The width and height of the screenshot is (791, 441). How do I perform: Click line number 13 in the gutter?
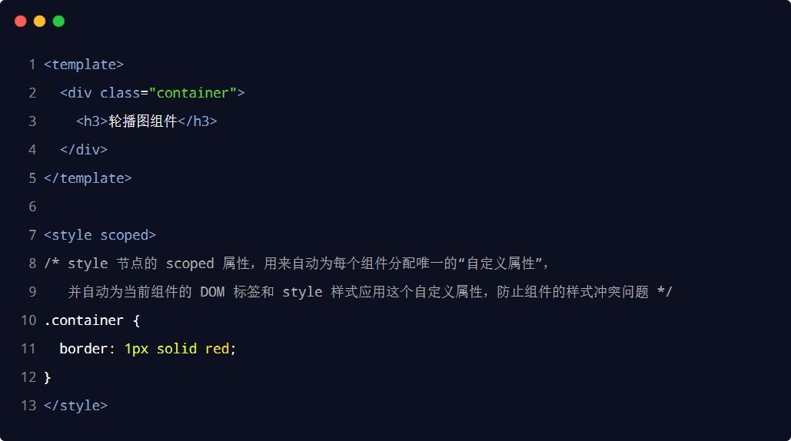point(28,406)
